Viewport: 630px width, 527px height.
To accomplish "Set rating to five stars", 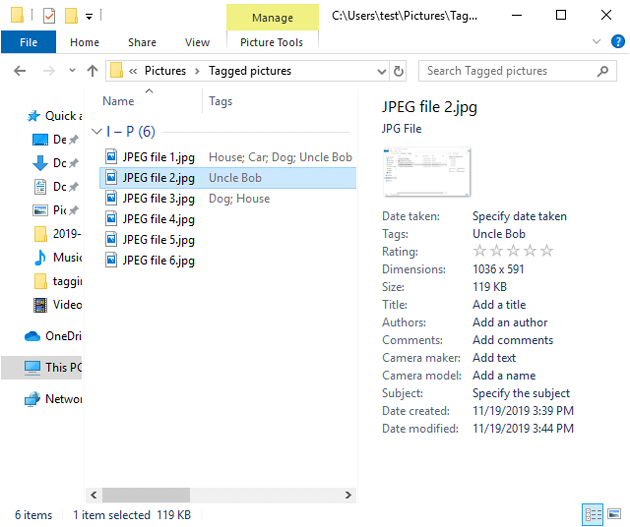I will pos(546,251).
